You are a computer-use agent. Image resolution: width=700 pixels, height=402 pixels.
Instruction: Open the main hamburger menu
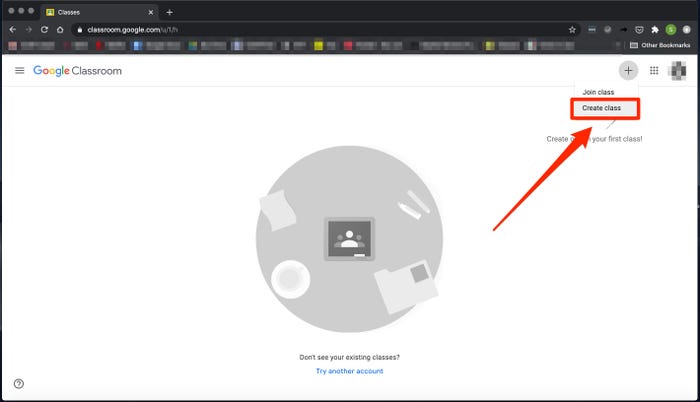coord(20,71)
